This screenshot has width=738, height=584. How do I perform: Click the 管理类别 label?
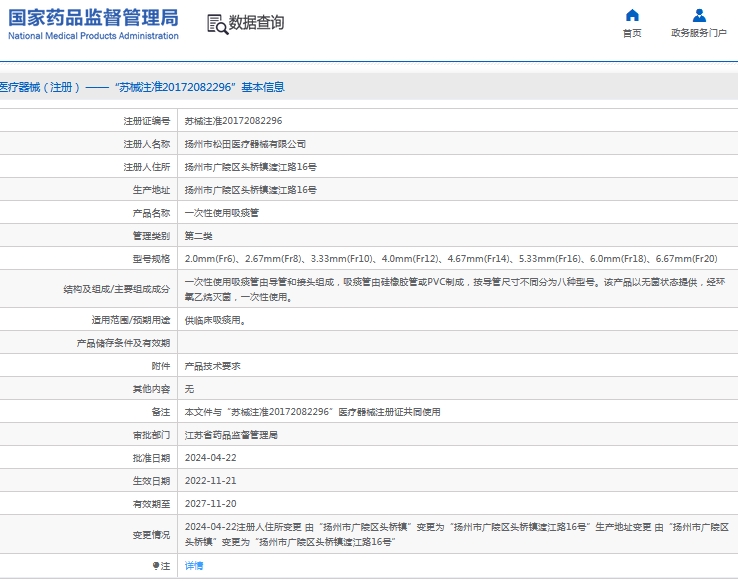click(x=151, y=236)
